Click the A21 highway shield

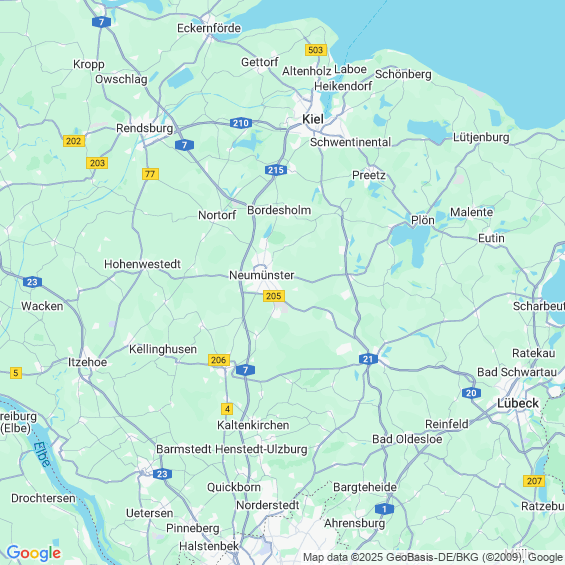pyautogui.click(x=368, y=359)
